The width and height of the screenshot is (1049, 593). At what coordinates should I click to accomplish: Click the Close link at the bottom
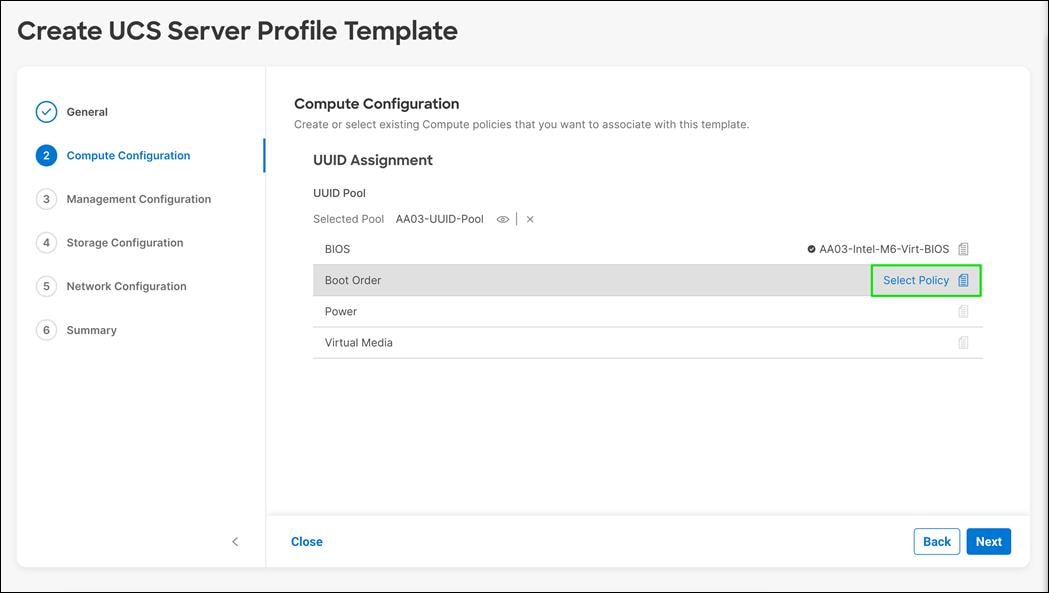pyautogui.click(x=306, y=541)
